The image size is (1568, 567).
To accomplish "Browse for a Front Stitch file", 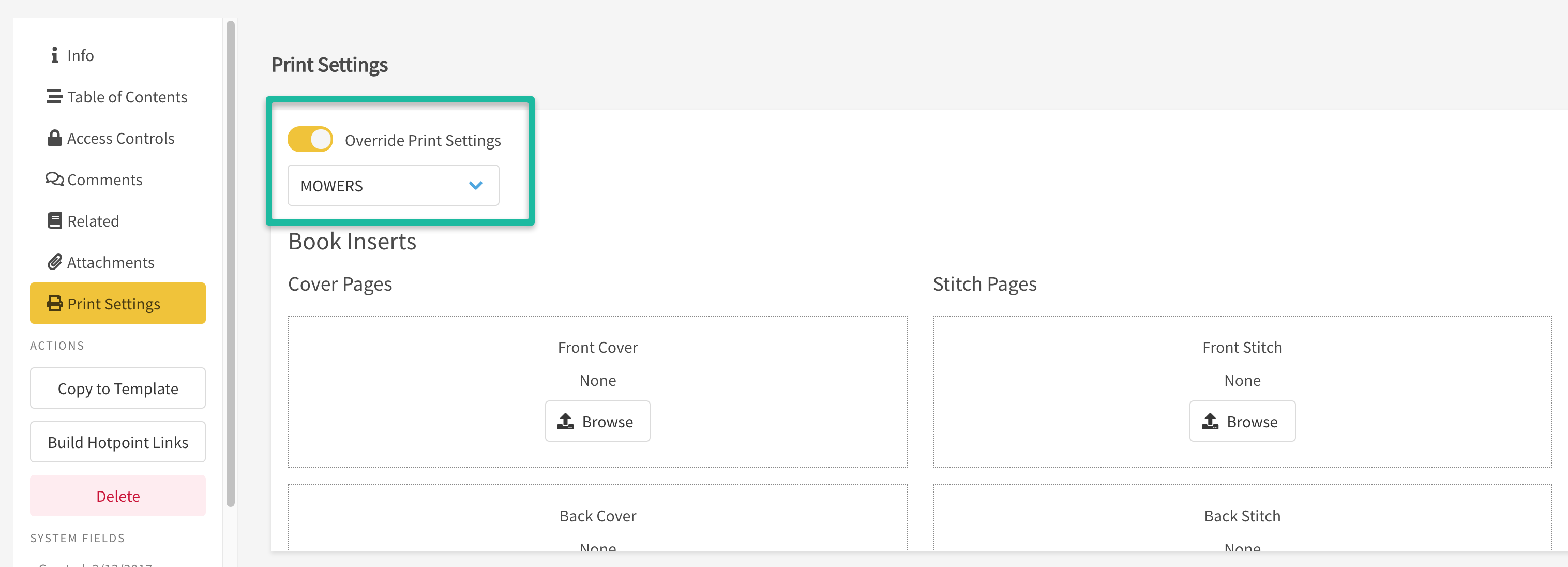I will 1242,422.
